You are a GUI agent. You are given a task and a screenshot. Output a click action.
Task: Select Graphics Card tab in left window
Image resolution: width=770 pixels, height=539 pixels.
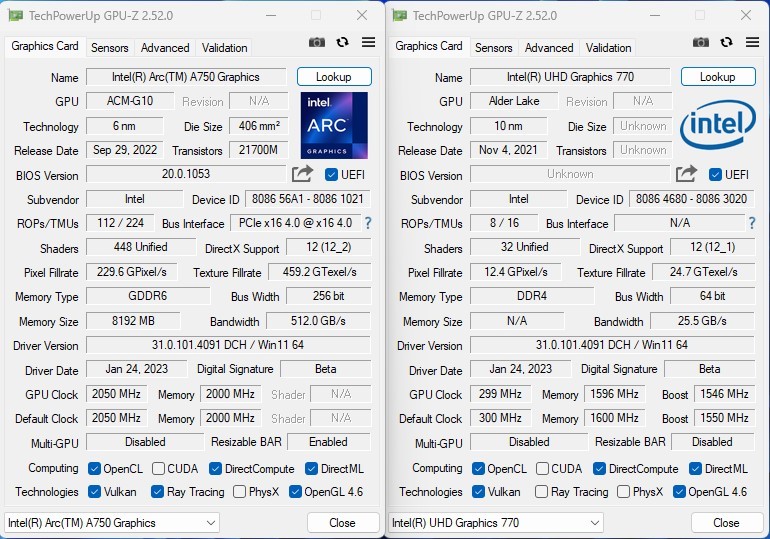45,46
